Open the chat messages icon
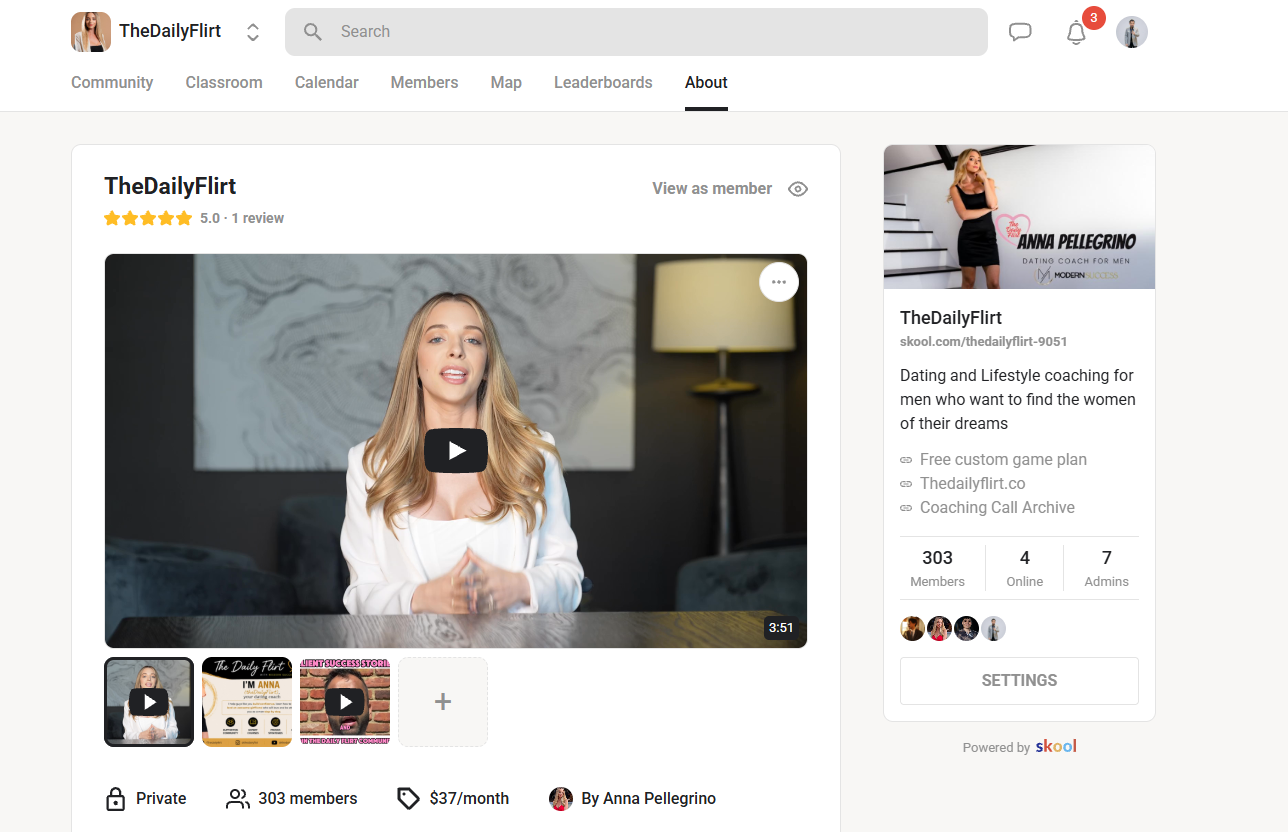 (x=1020, y=32)
